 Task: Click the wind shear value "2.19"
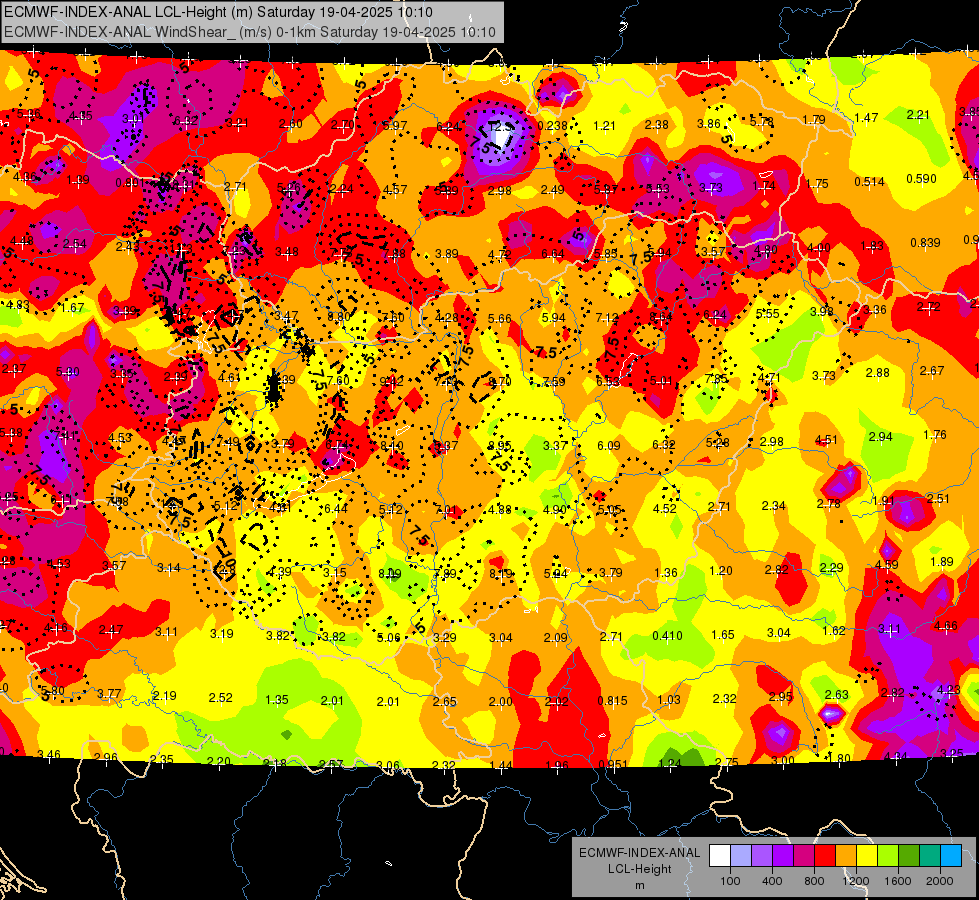[x=164, y=696]
